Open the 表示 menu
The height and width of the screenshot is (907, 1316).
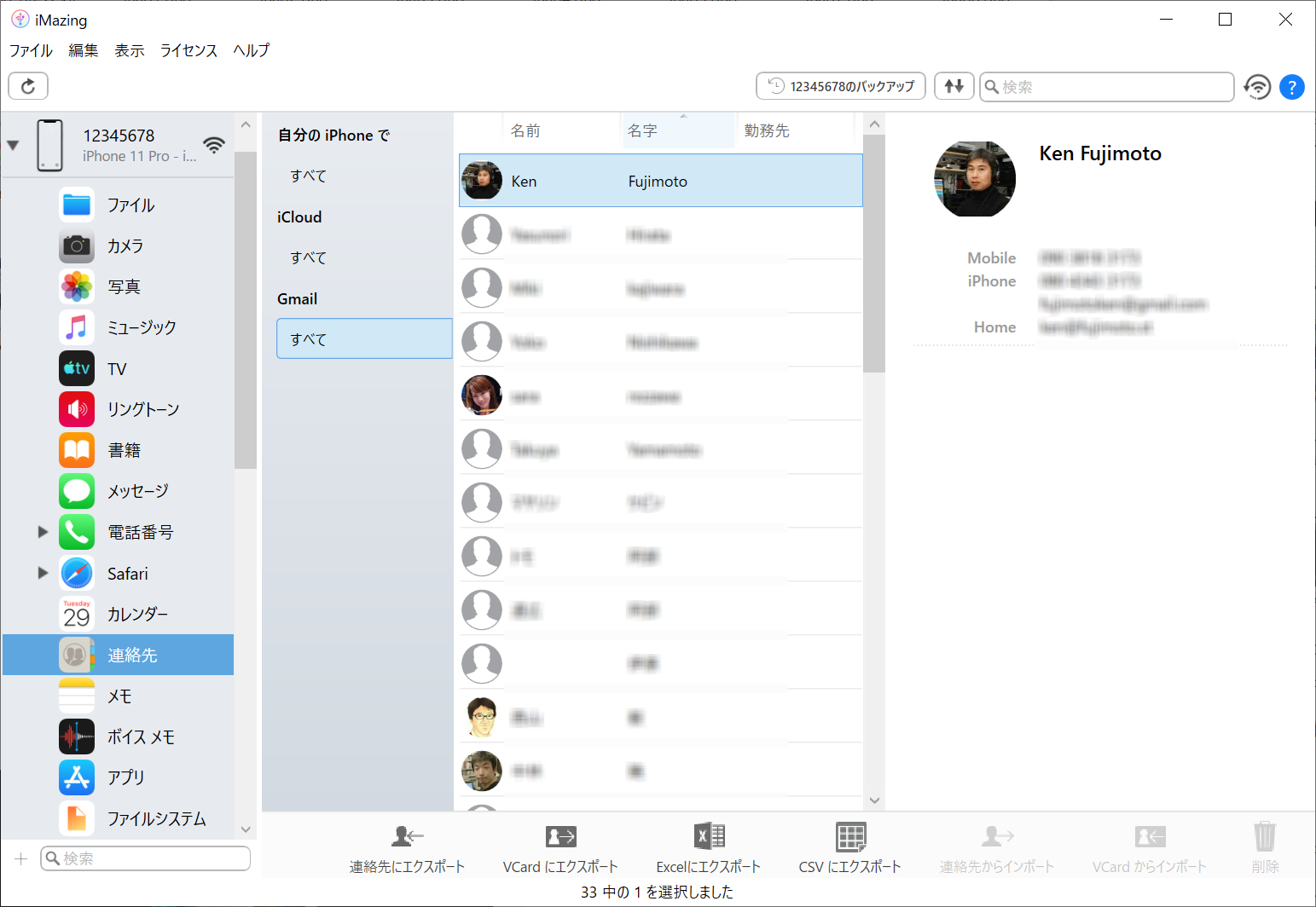(130, 50)
